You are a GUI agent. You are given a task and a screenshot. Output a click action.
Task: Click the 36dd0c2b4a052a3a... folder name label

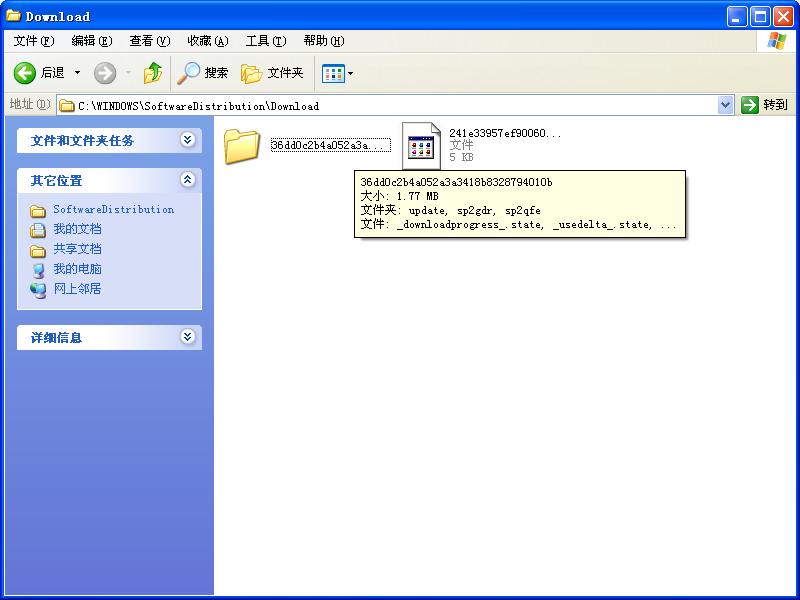coord(331,145)
